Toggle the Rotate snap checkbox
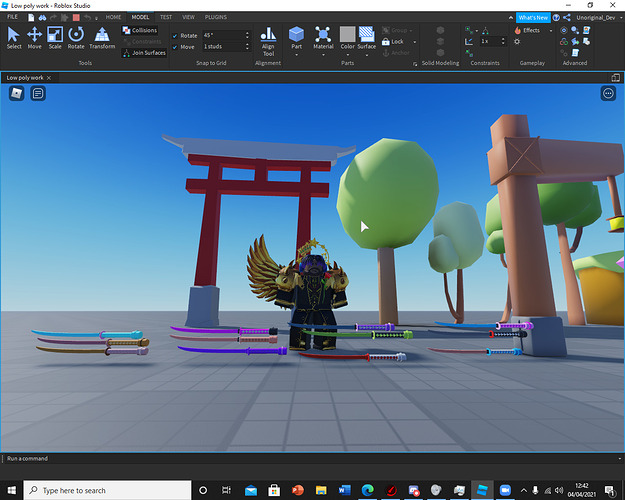 click(175, 35)
